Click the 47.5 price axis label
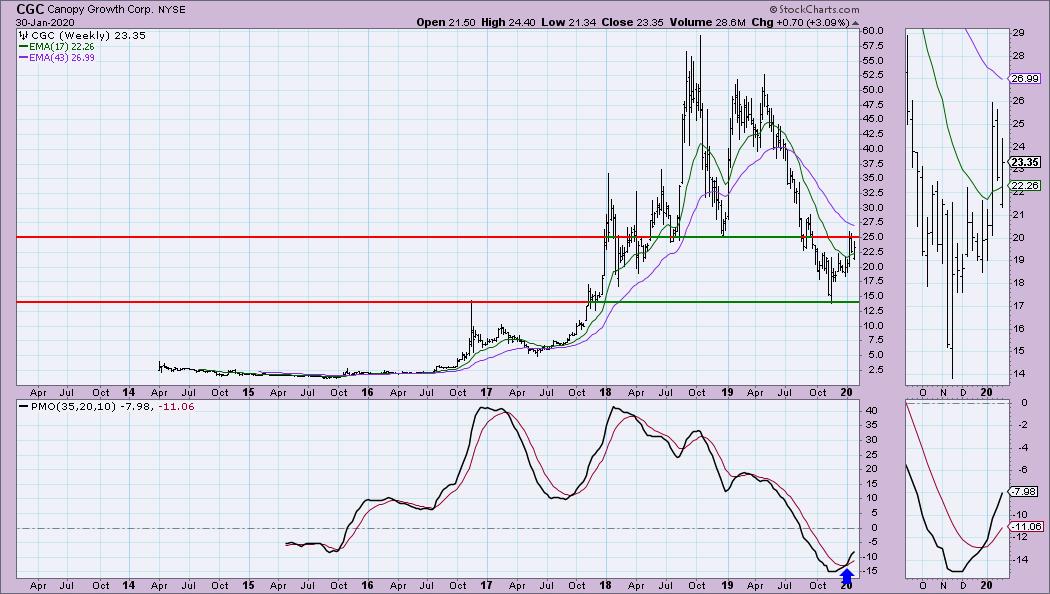Viewport: 1050px width, 594px height. point(873,105)
